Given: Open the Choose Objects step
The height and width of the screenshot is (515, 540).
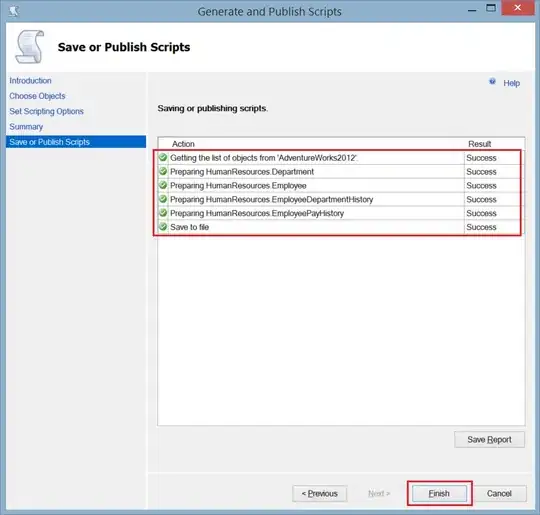Looking at the screenshot, I should click(37, 96).
